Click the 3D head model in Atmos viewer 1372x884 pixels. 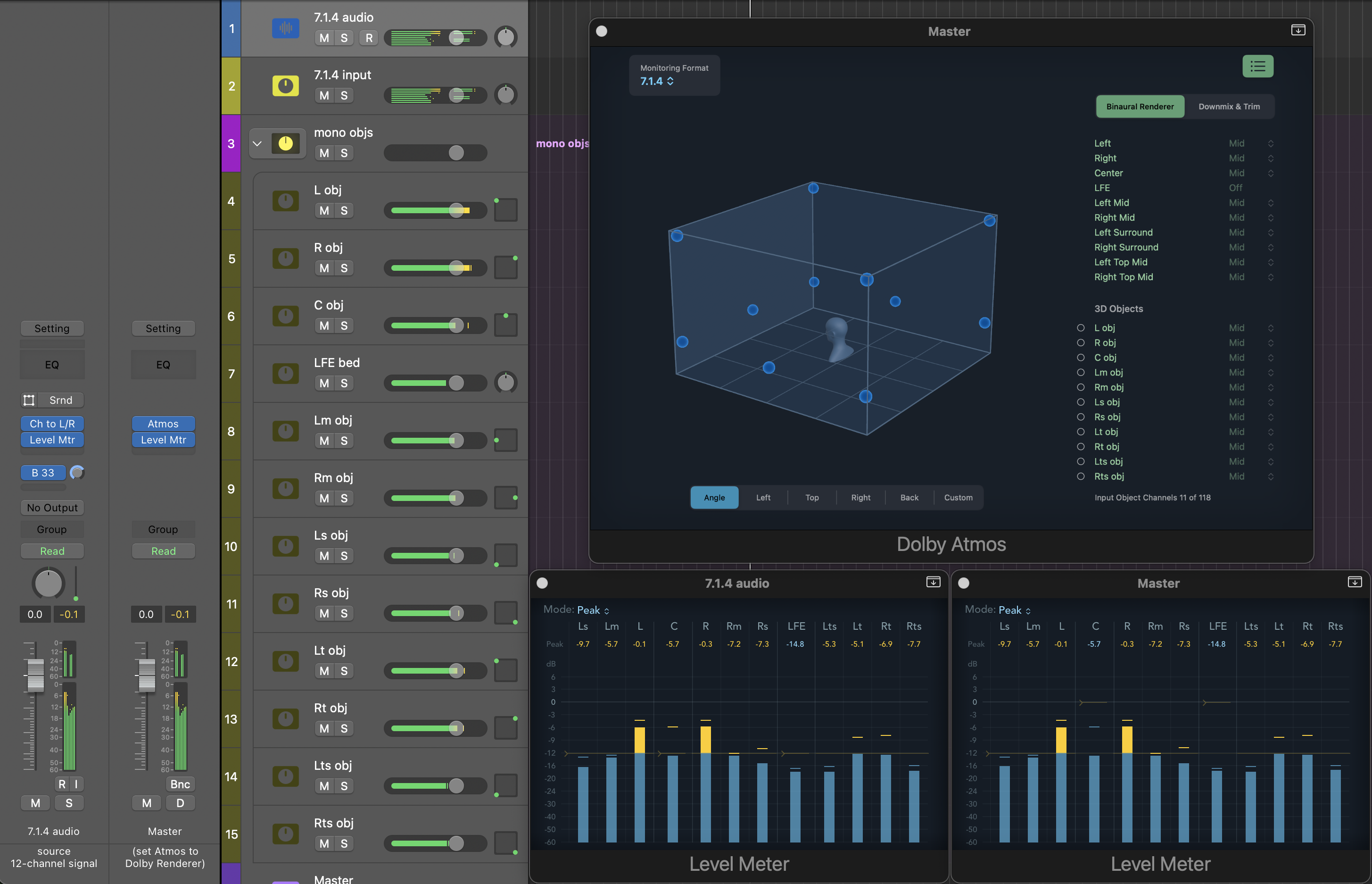tap(839, 339)
